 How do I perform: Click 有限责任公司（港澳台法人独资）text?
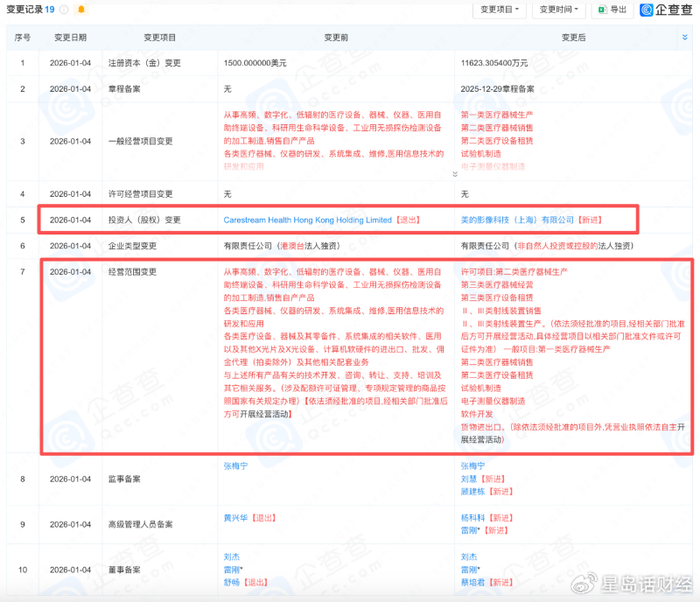[x=282, y=246]
